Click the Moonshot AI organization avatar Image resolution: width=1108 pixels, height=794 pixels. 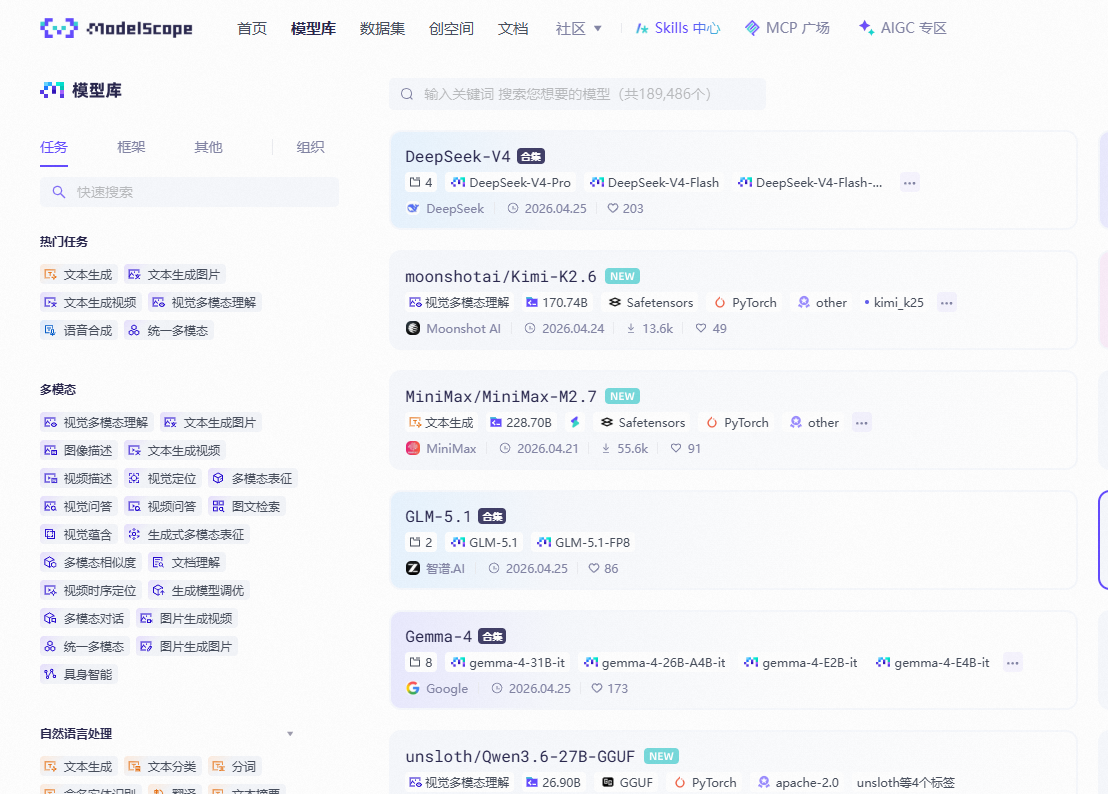coord(413,328)
